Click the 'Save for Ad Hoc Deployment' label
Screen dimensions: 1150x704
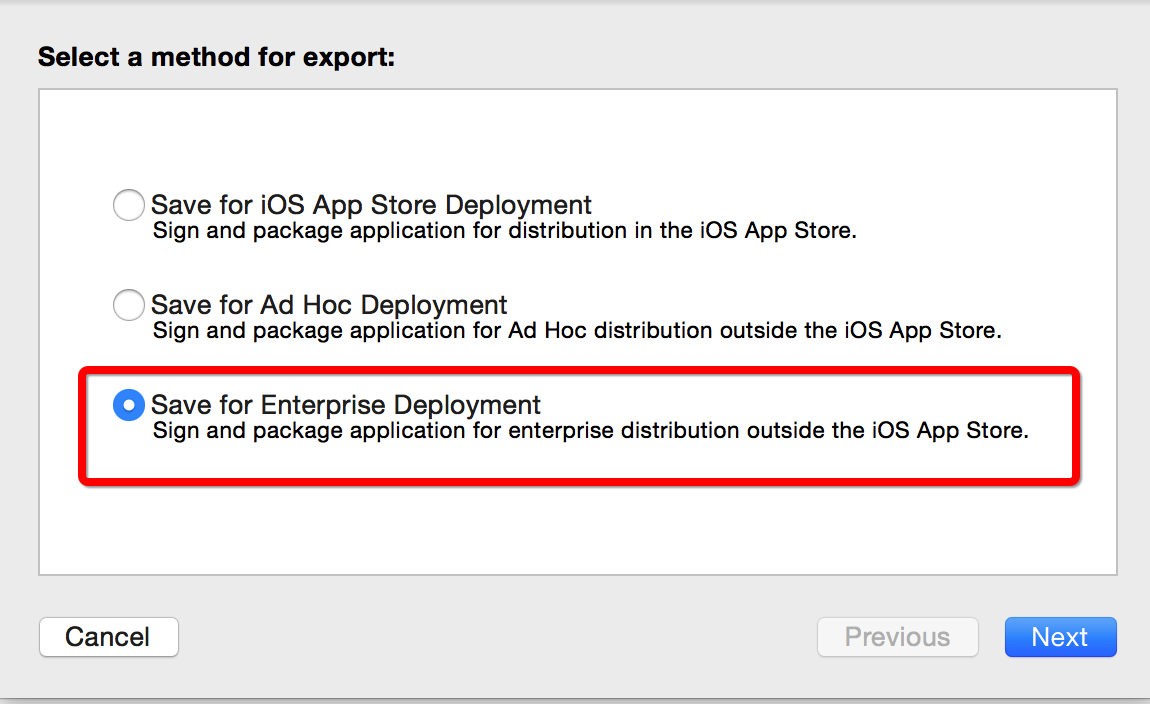pos(329,304)
